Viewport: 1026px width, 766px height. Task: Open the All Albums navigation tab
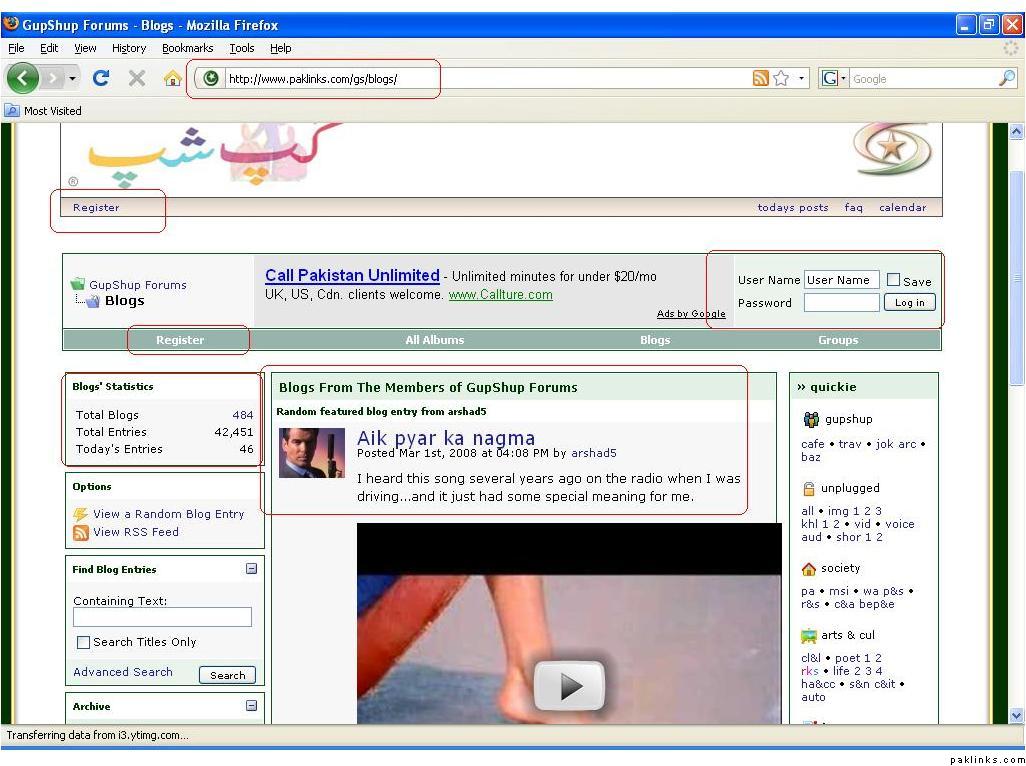(434, 340)
